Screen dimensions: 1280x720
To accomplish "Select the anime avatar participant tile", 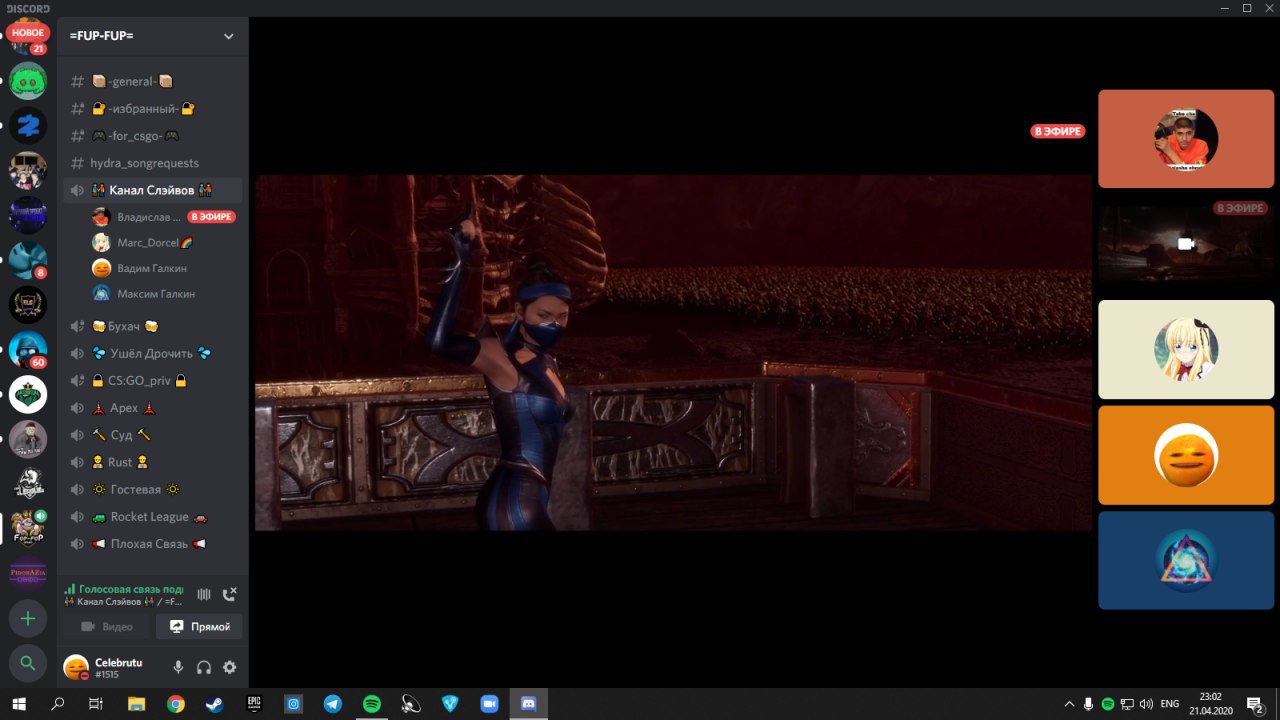I will [x=1186, y=349].
